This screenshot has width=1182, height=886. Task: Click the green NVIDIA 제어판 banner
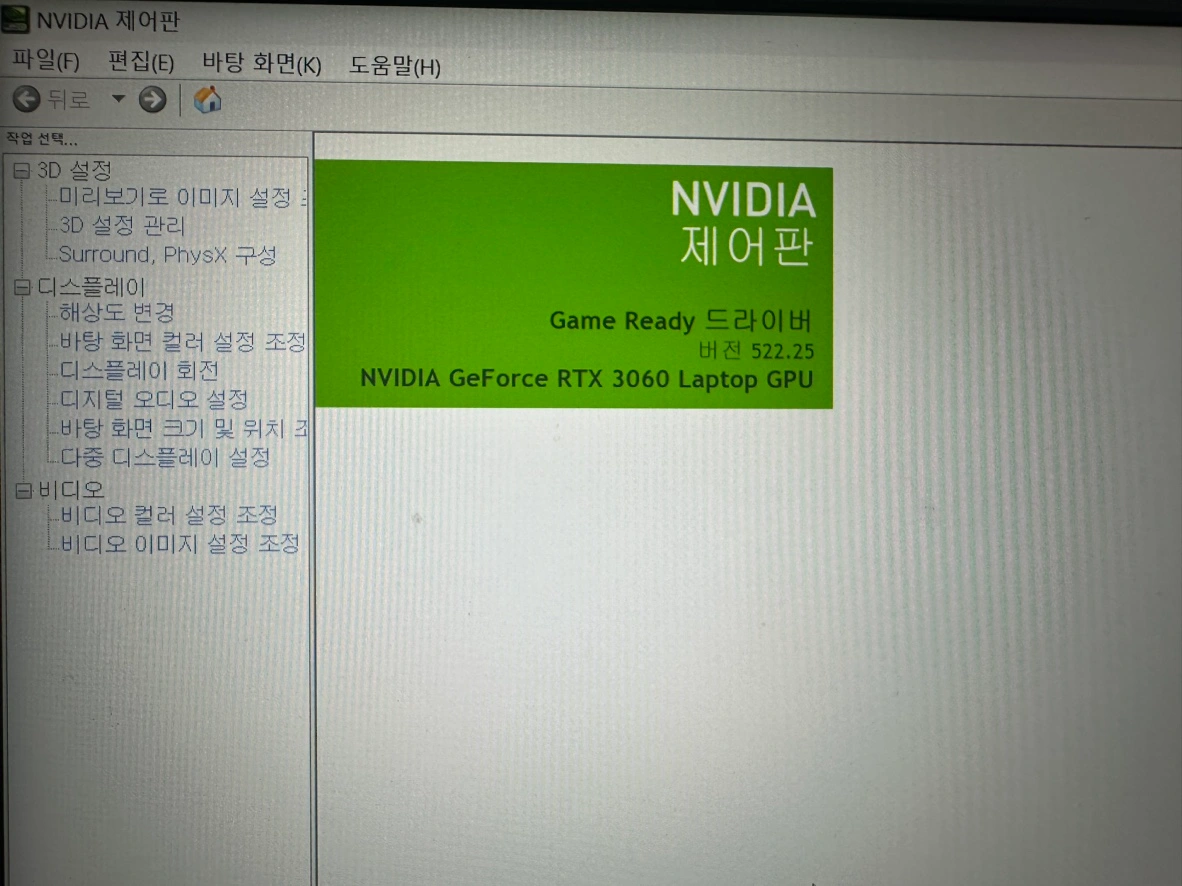point(573,286)
